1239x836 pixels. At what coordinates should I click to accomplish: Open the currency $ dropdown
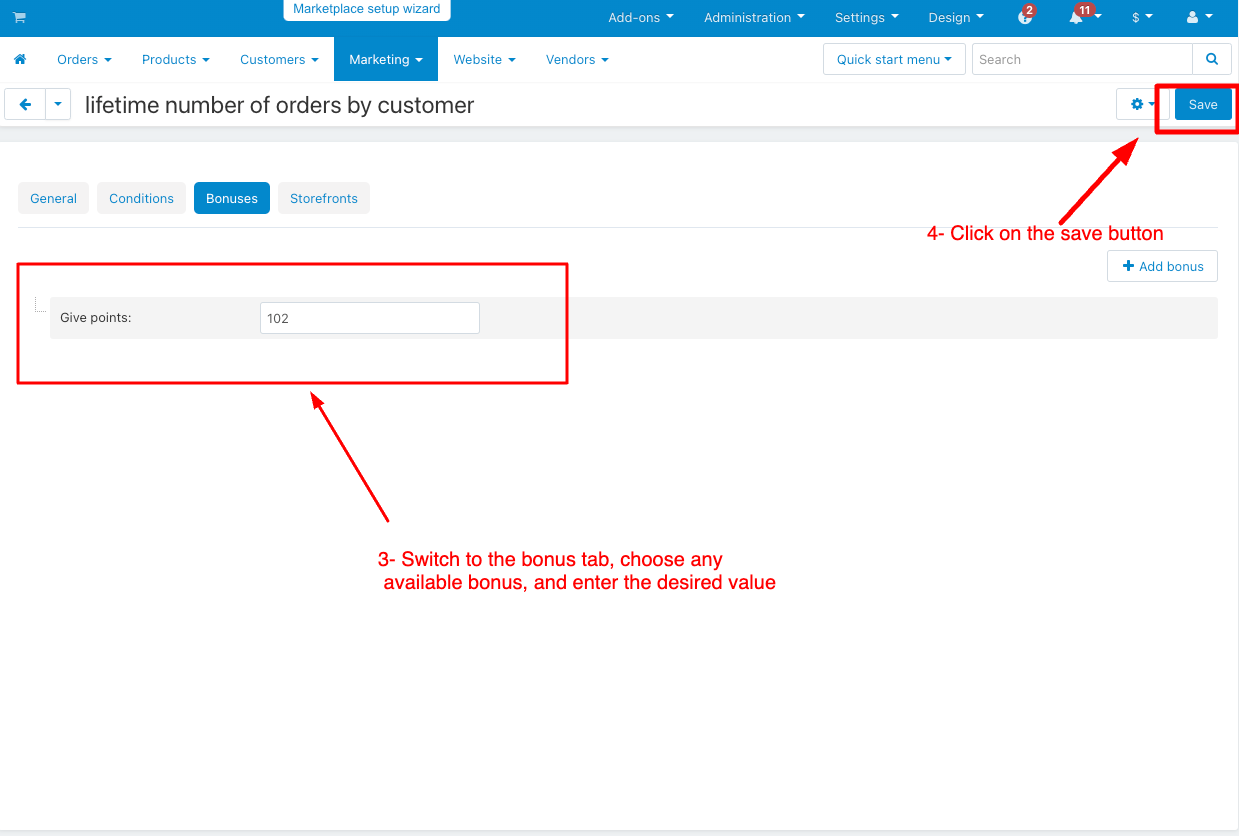[1141, 18]
